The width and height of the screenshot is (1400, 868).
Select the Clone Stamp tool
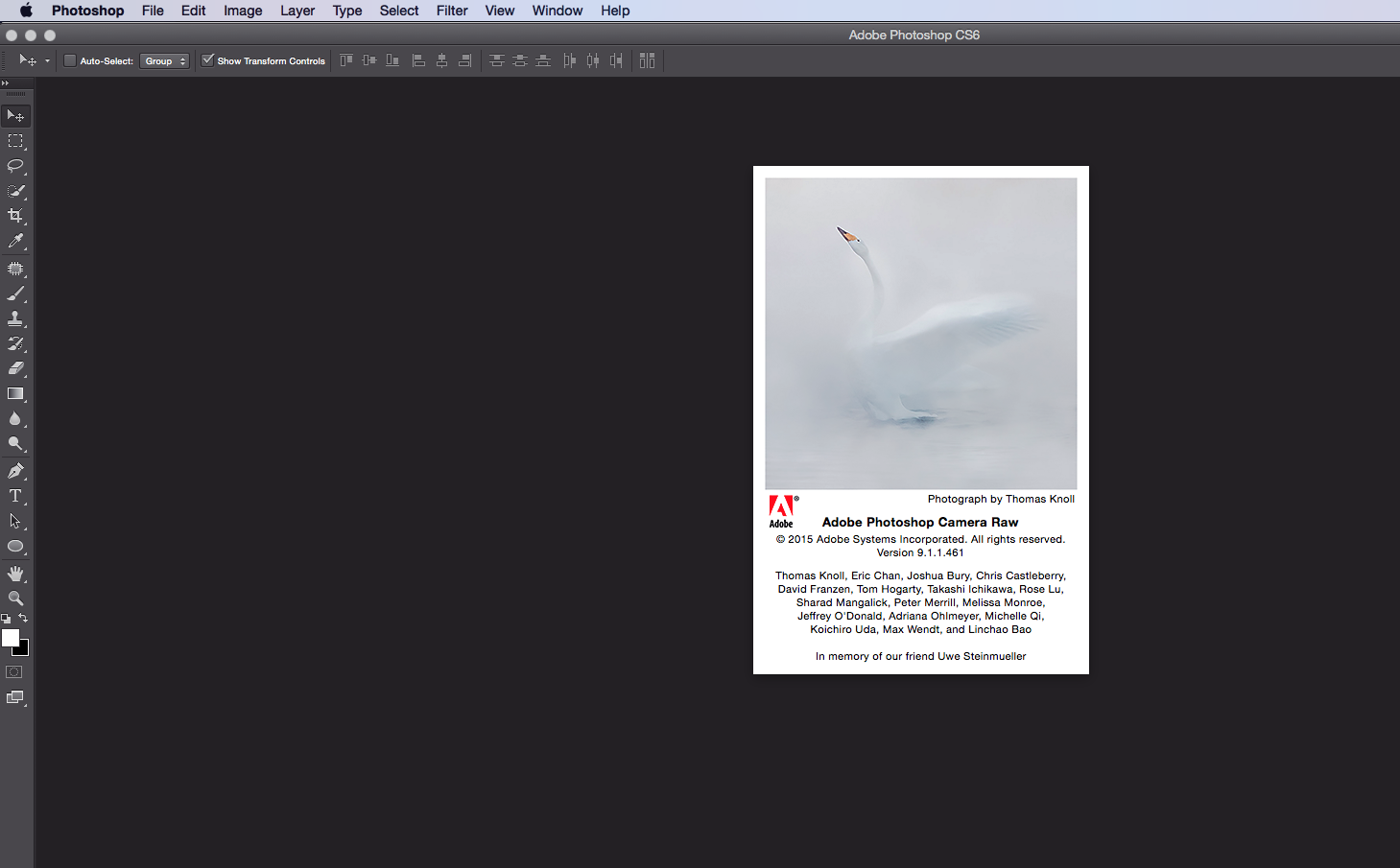coord(15,319)
